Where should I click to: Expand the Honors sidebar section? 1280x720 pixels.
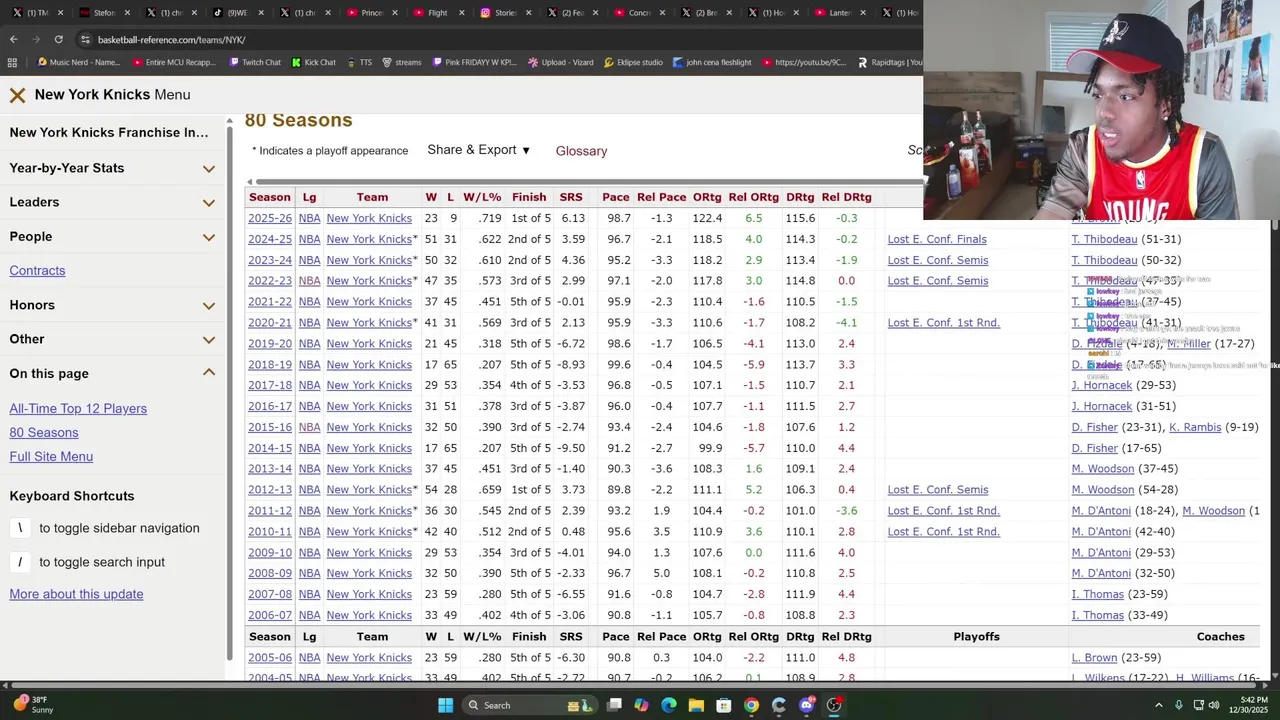click(x=112, y=305)
